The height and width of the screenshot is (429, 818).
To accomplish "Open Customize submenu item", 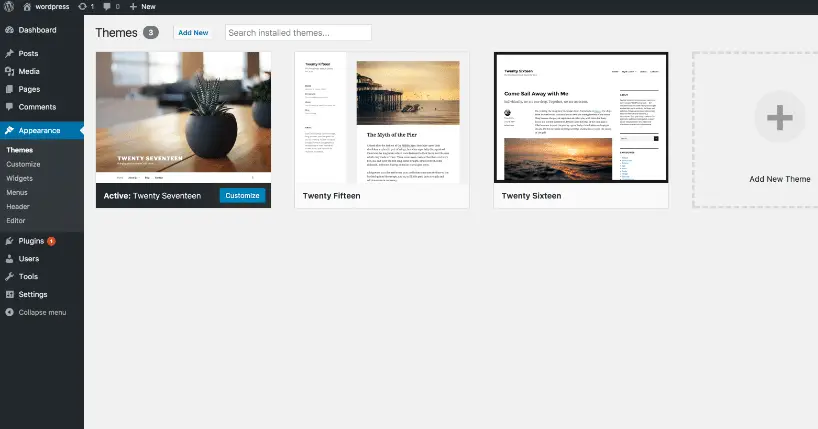I will pyautogui.click(x=23, y=164).
